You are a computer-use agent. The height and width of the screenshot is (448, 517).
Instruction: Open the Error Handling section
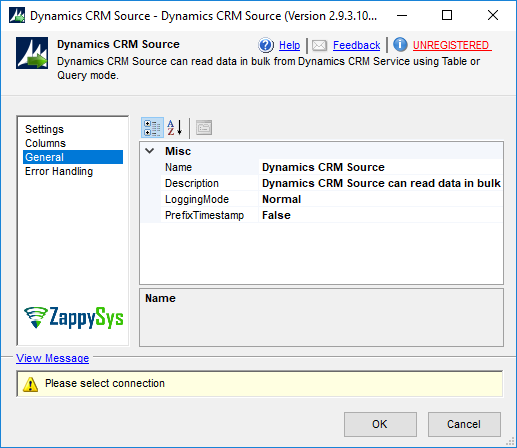click(x=59, y=171)
